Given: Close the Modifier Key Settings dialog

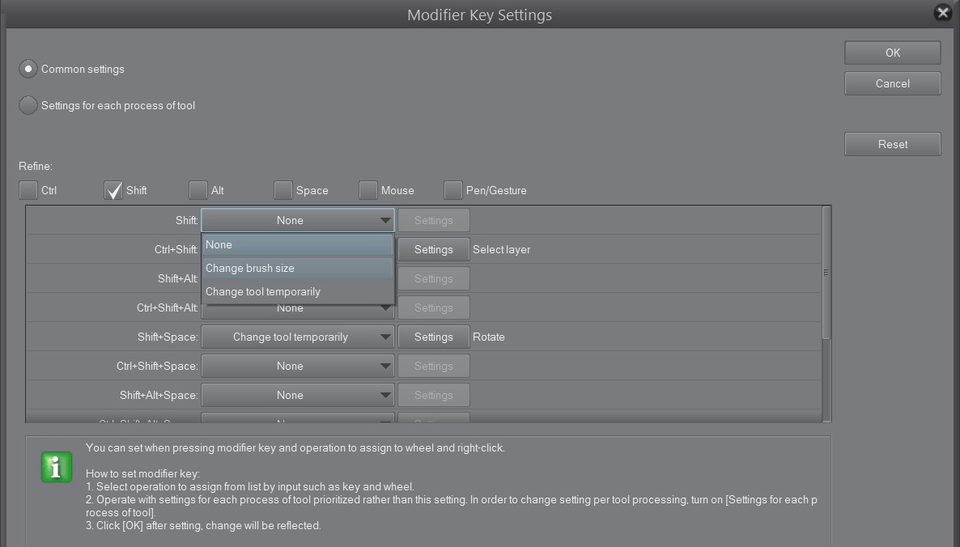Looking at the screenshot, I should (x=941, y=13).
